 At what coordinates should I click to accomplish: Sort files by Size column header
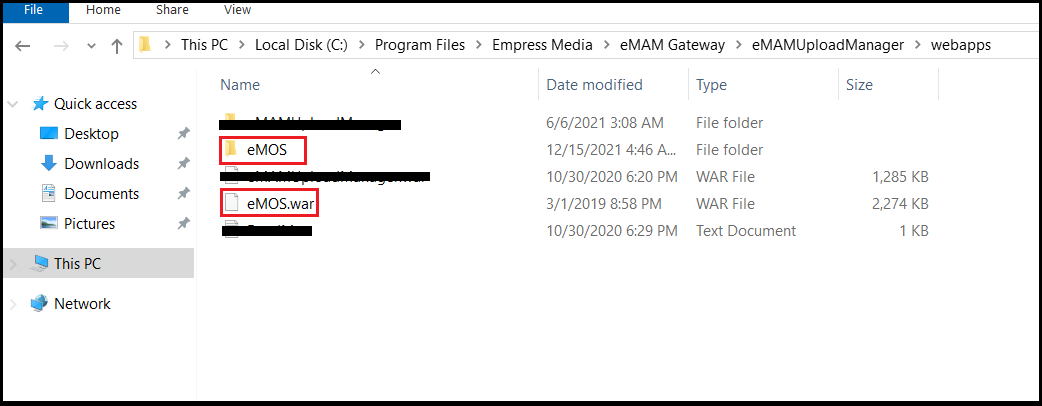859,84
